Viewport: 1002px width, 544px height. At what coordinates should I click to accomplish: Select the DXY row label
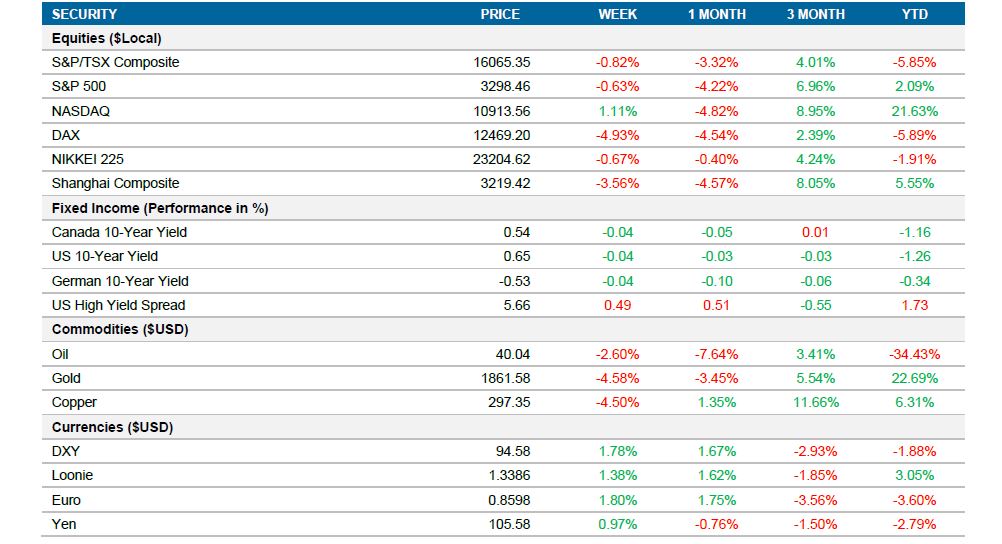[x=66, y=451]
